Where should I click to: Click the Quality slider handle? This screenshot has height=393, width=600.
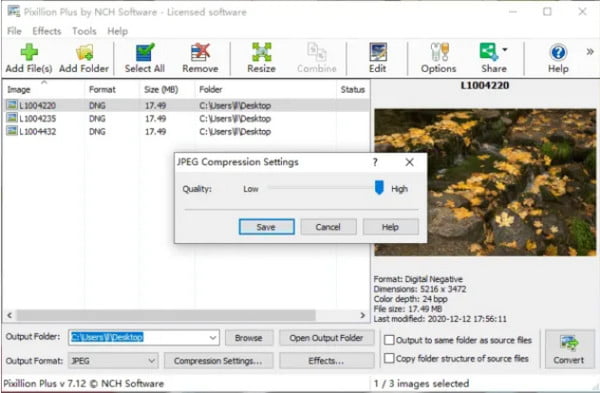point(379,188)
